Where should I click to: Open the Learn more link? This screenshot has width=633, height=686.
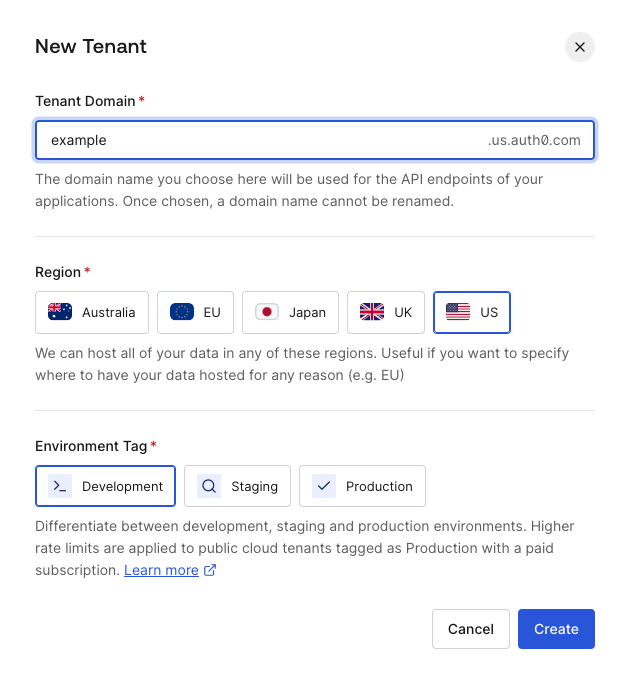(x=161, y=570)
